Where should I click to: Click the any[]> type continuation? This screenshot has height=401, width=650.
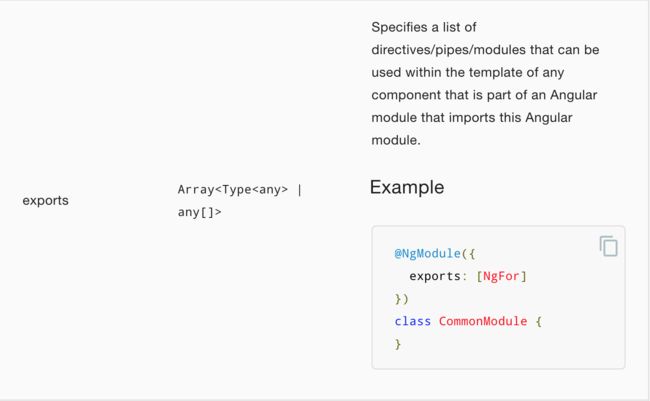tap(199, 212)
